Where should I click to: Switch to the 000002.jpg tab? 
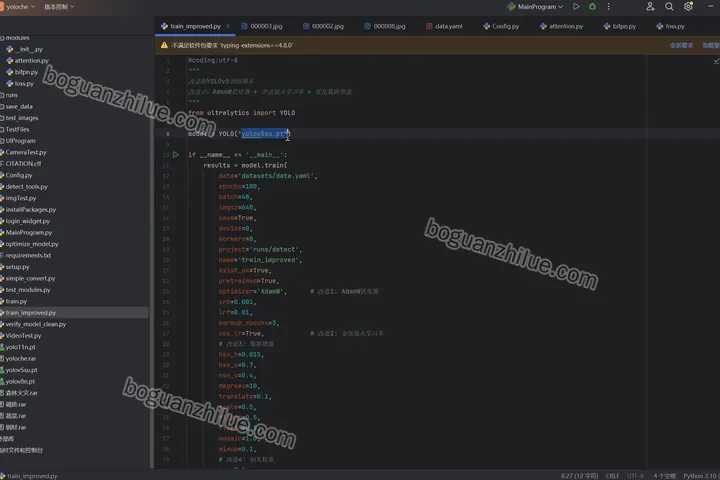click(x=323, y=26)
